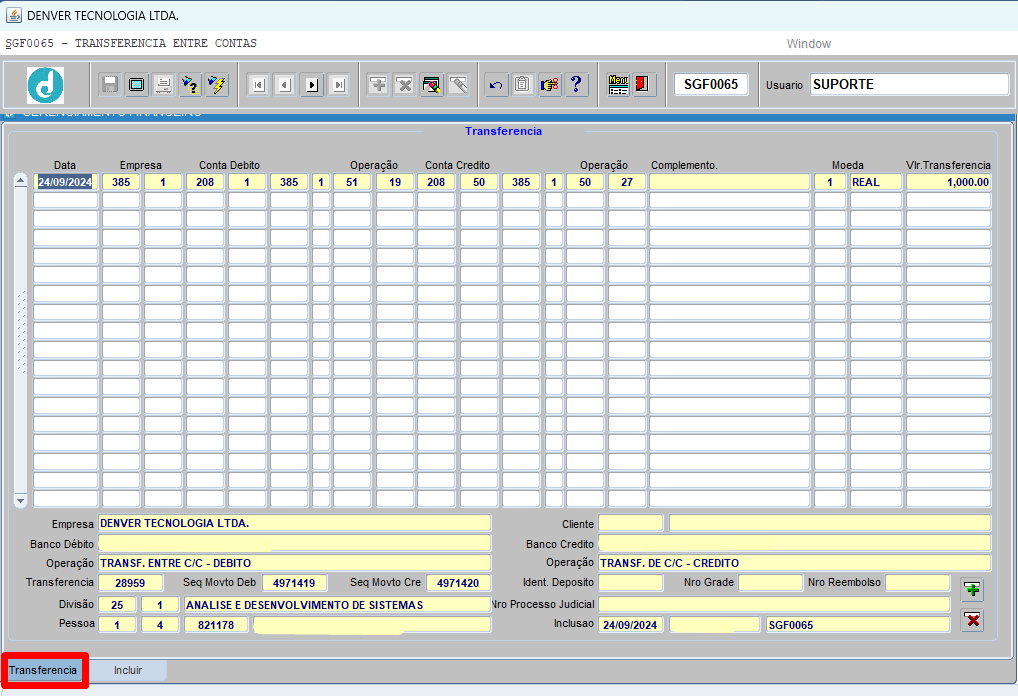1018x696 pixels.
Task: Click the Inclusao program field SGF0065
Action: point(858,625)
